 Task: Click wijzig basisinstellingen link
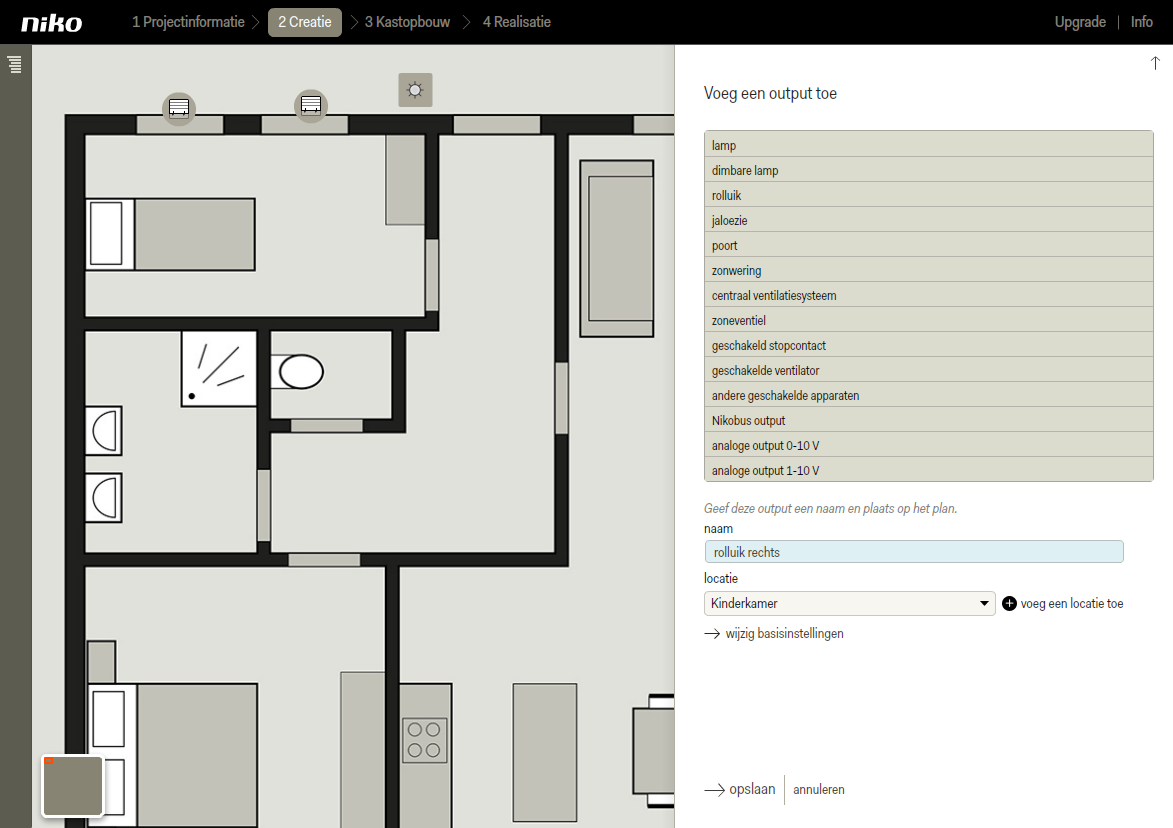(784, 634)
